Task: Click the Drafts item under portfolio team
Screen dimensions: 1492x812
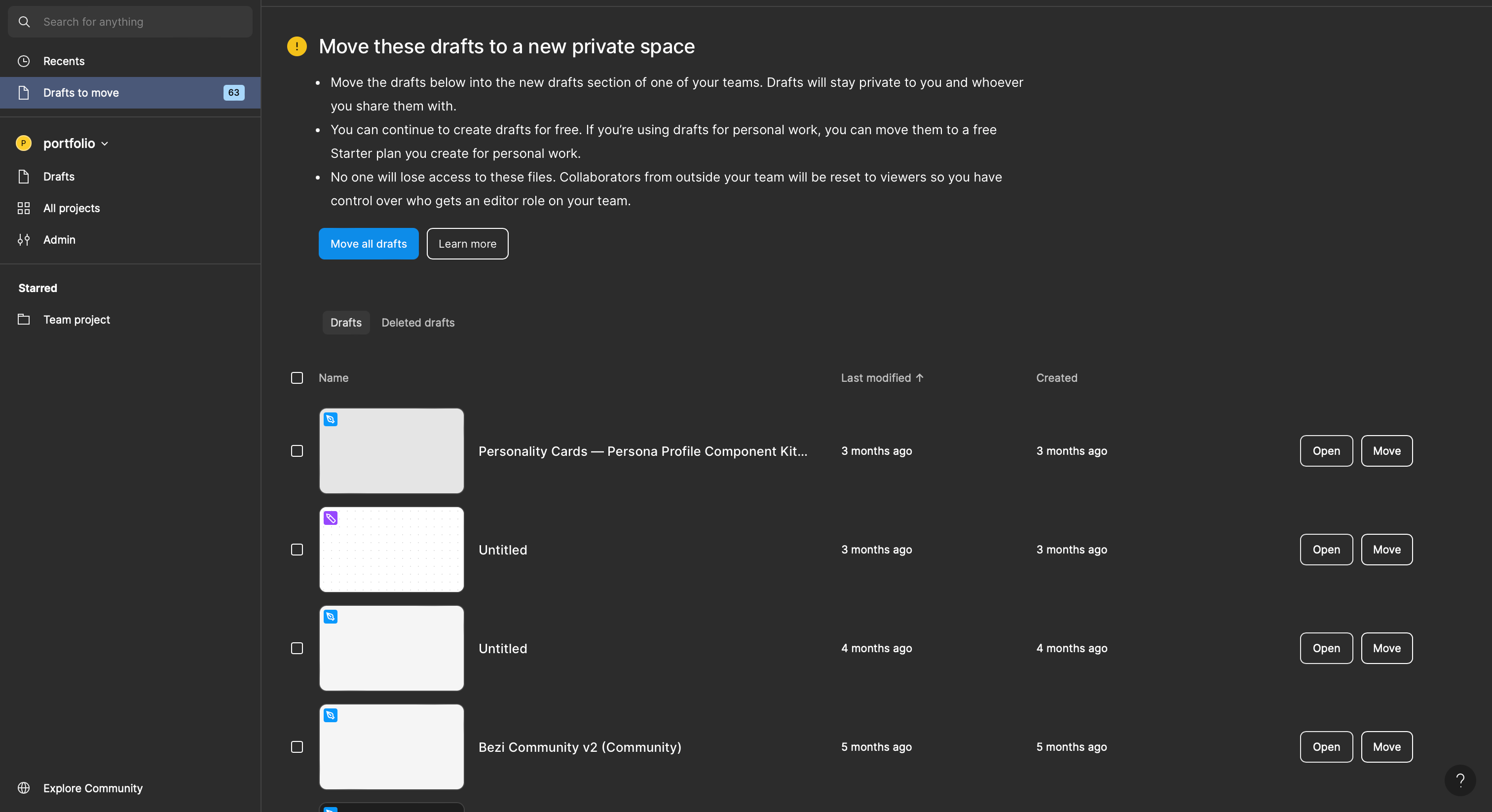Action: pos(58,177)
